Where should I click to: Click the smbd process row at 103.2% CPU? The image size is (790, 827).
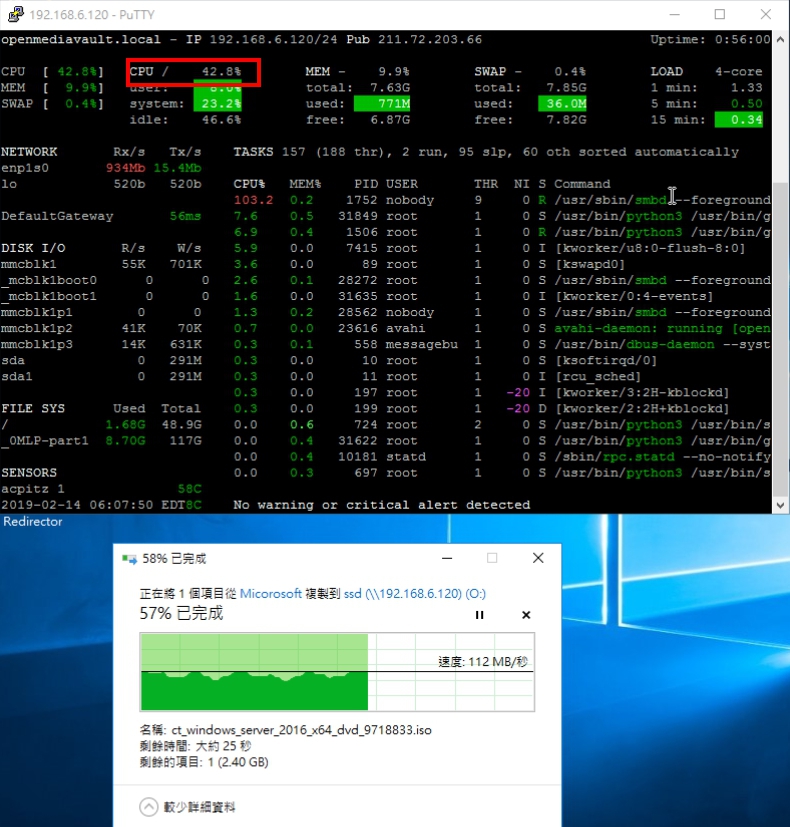(x=500, y=200)
